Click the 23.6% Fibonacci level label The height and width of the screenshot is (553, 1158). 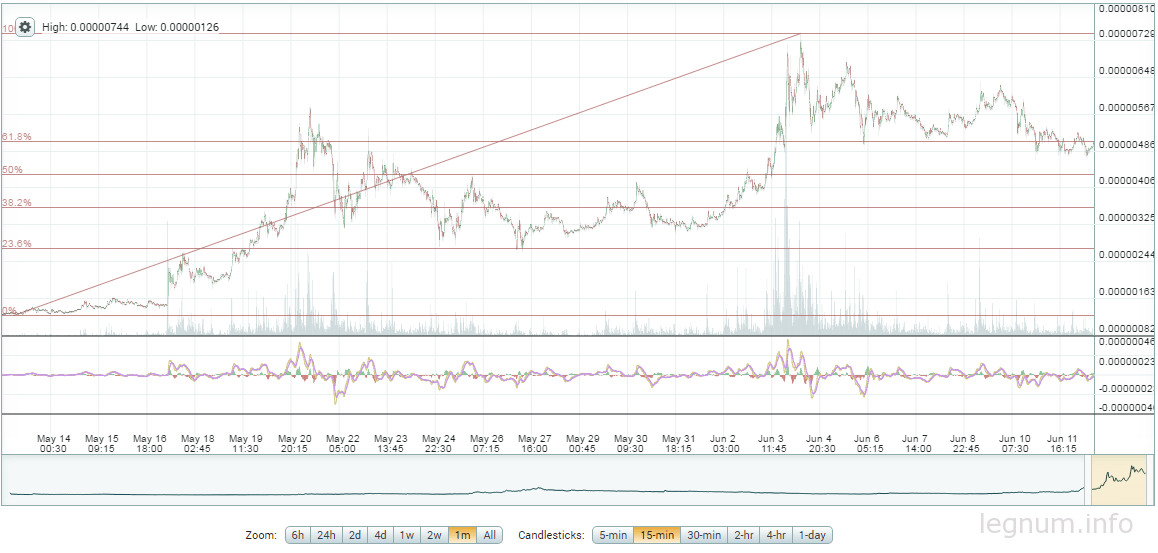coord(16,244)
